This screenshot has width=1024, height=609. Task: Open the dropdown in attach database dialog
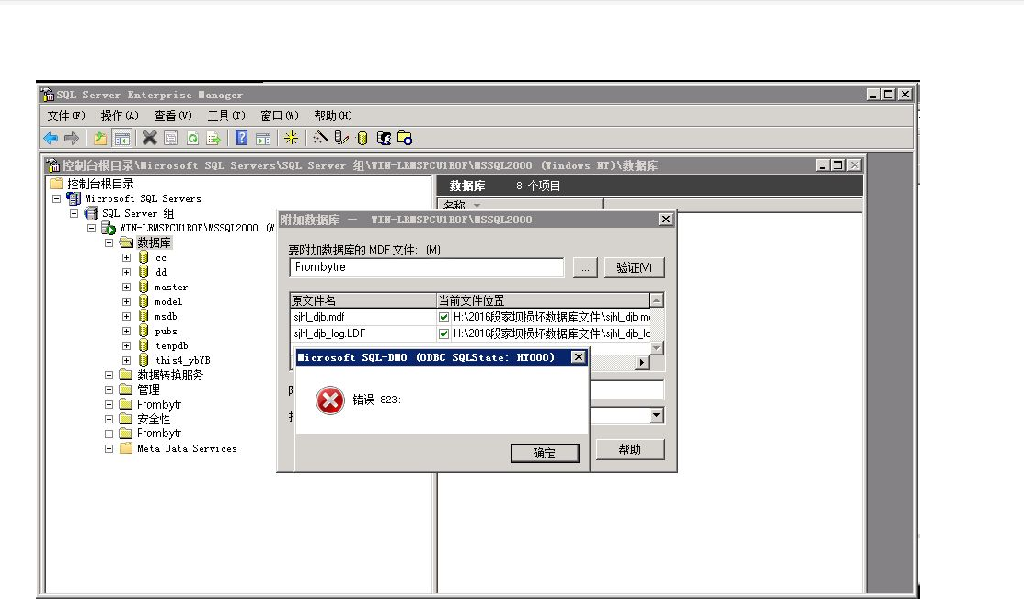pyautogui.click(x=656, y=415)
